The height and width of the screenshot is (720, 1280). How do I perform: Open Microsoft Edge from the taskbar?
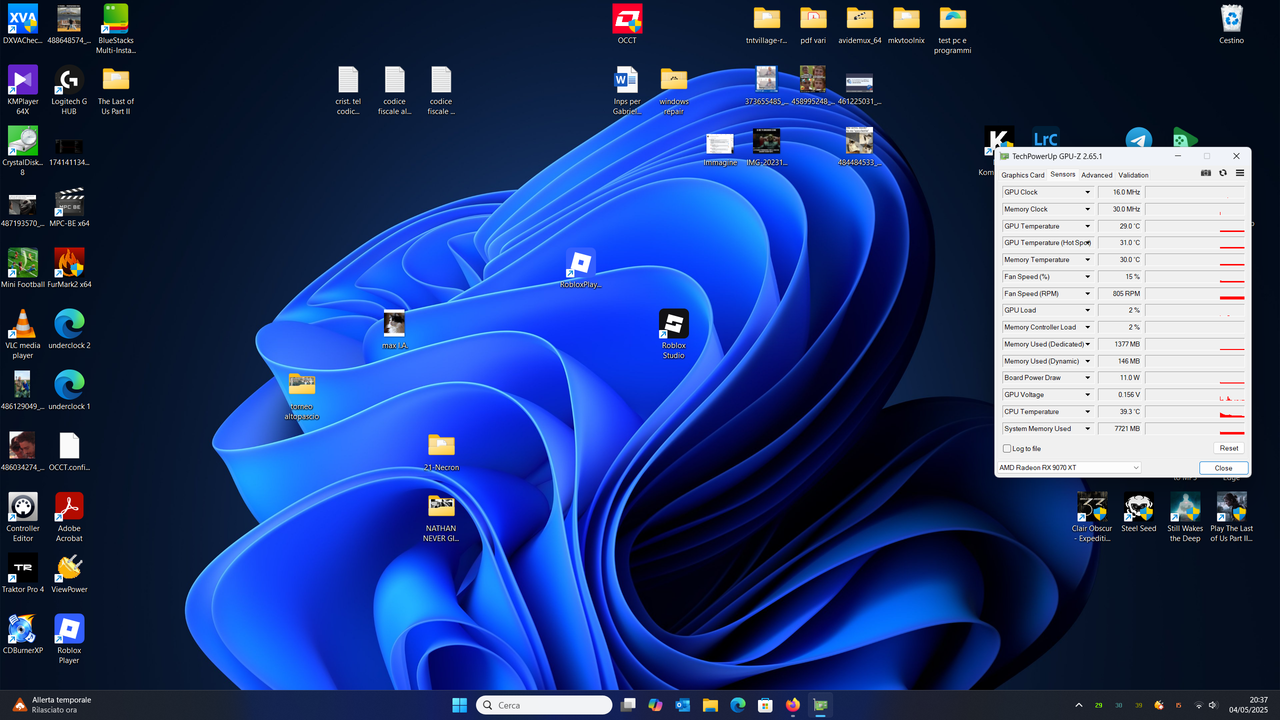737,705
